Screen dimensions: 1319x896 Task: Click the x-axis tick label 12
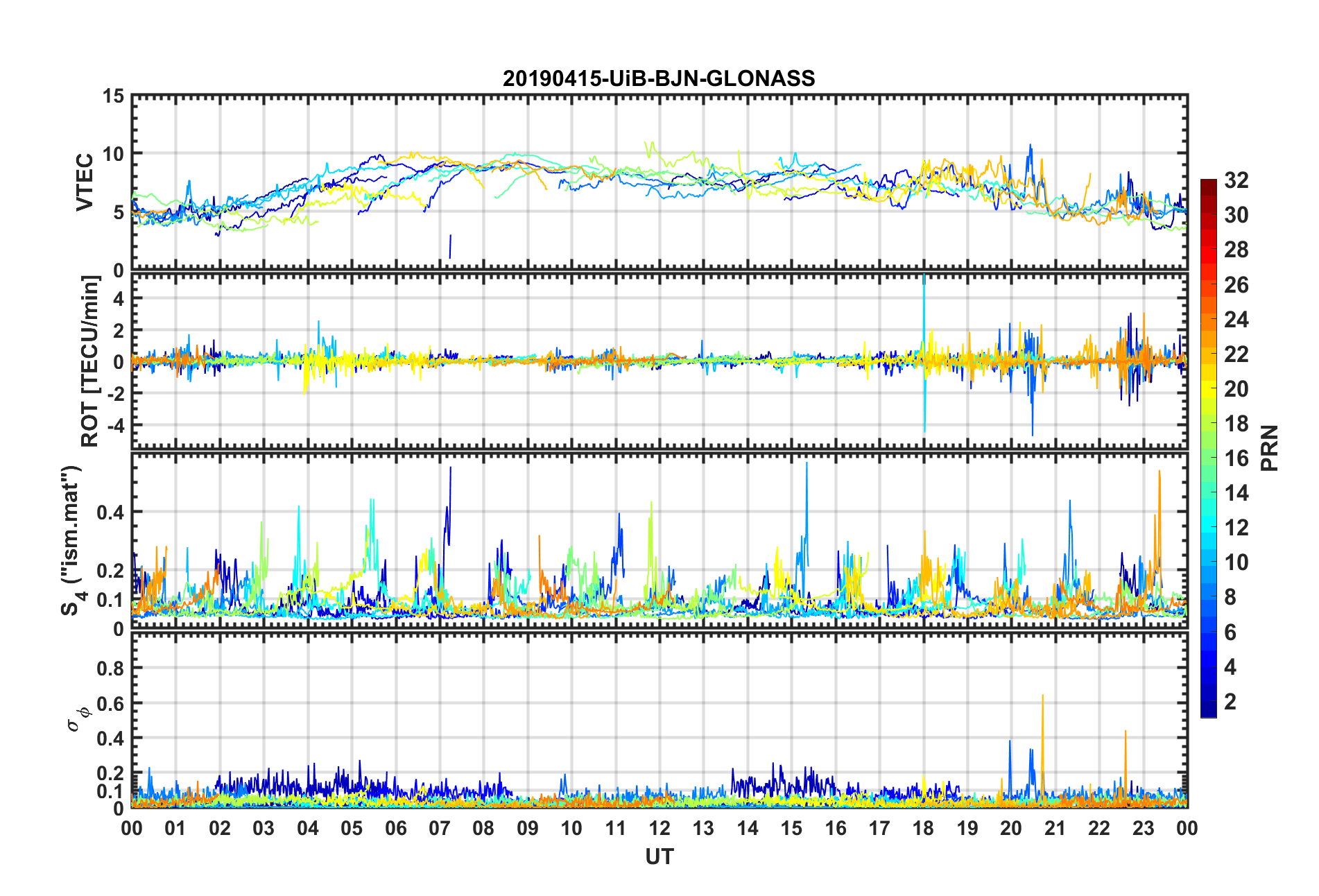coord(659,828)
